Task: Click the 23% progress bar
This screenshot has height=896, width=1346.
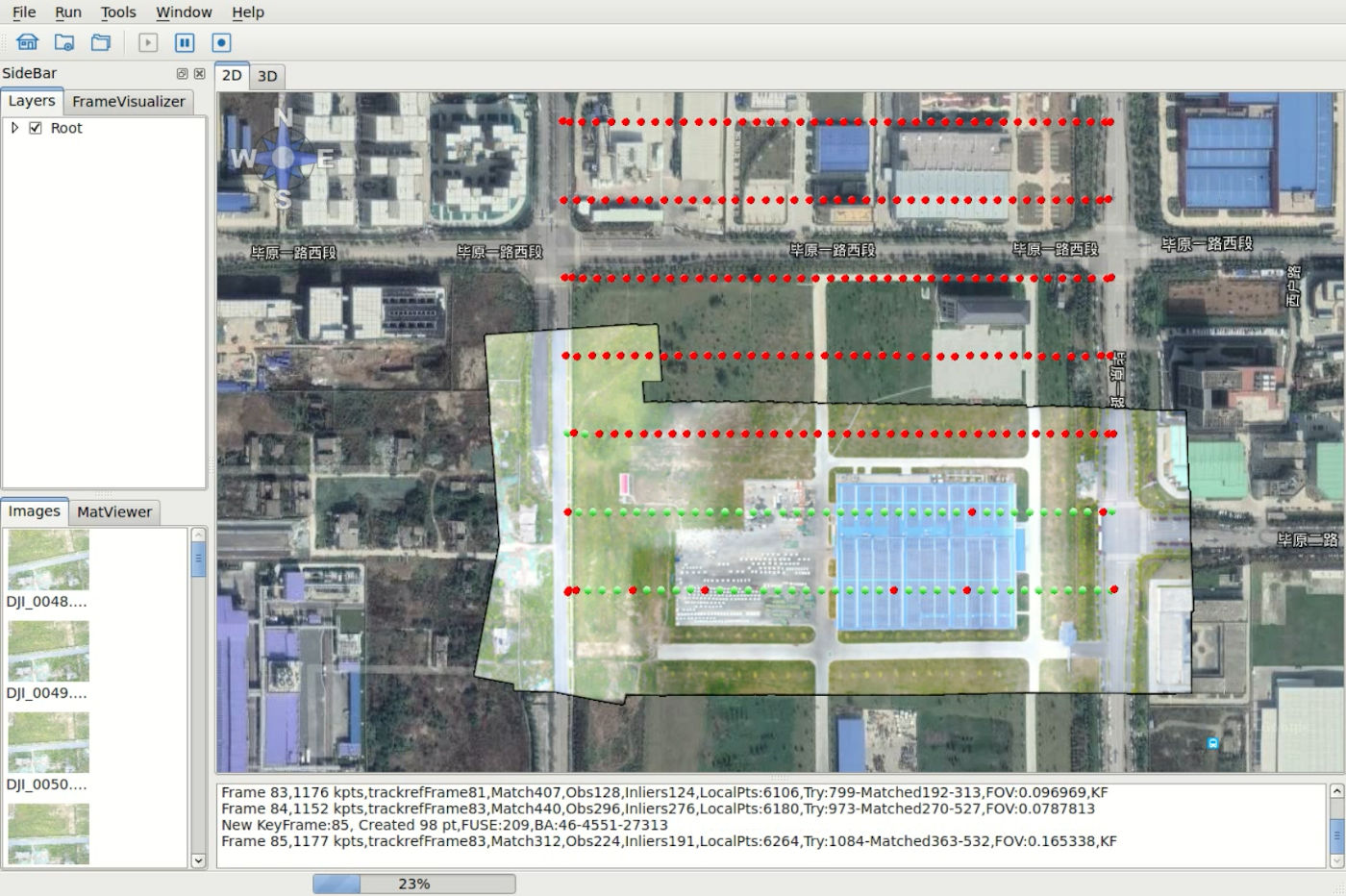Action: [413, 884]
